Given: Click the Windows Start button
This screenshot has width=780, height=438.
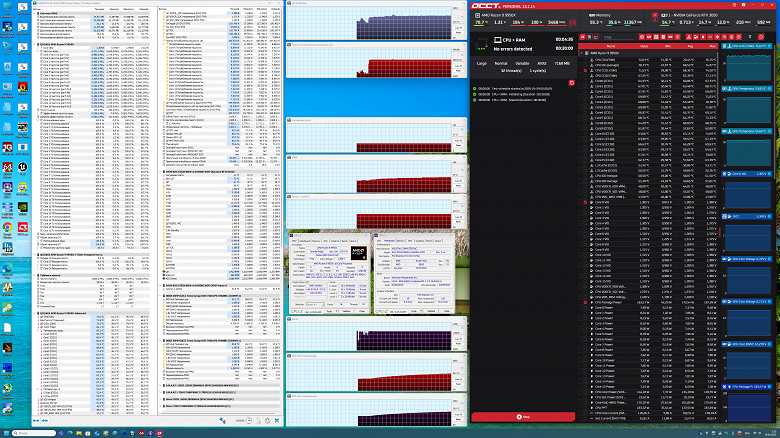Looking at the screenshot, I should (x=6, y=433).
